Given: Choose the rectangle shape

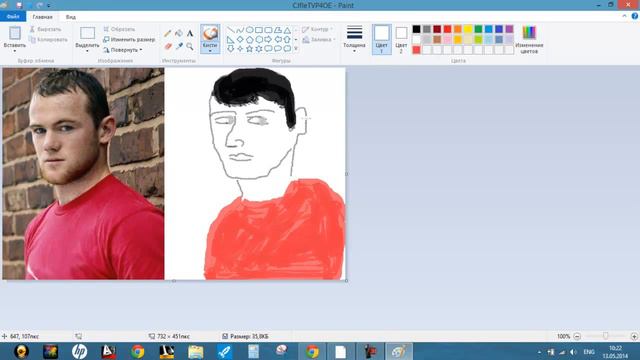Looking at the screenshot, I should [x=259, y=30].
